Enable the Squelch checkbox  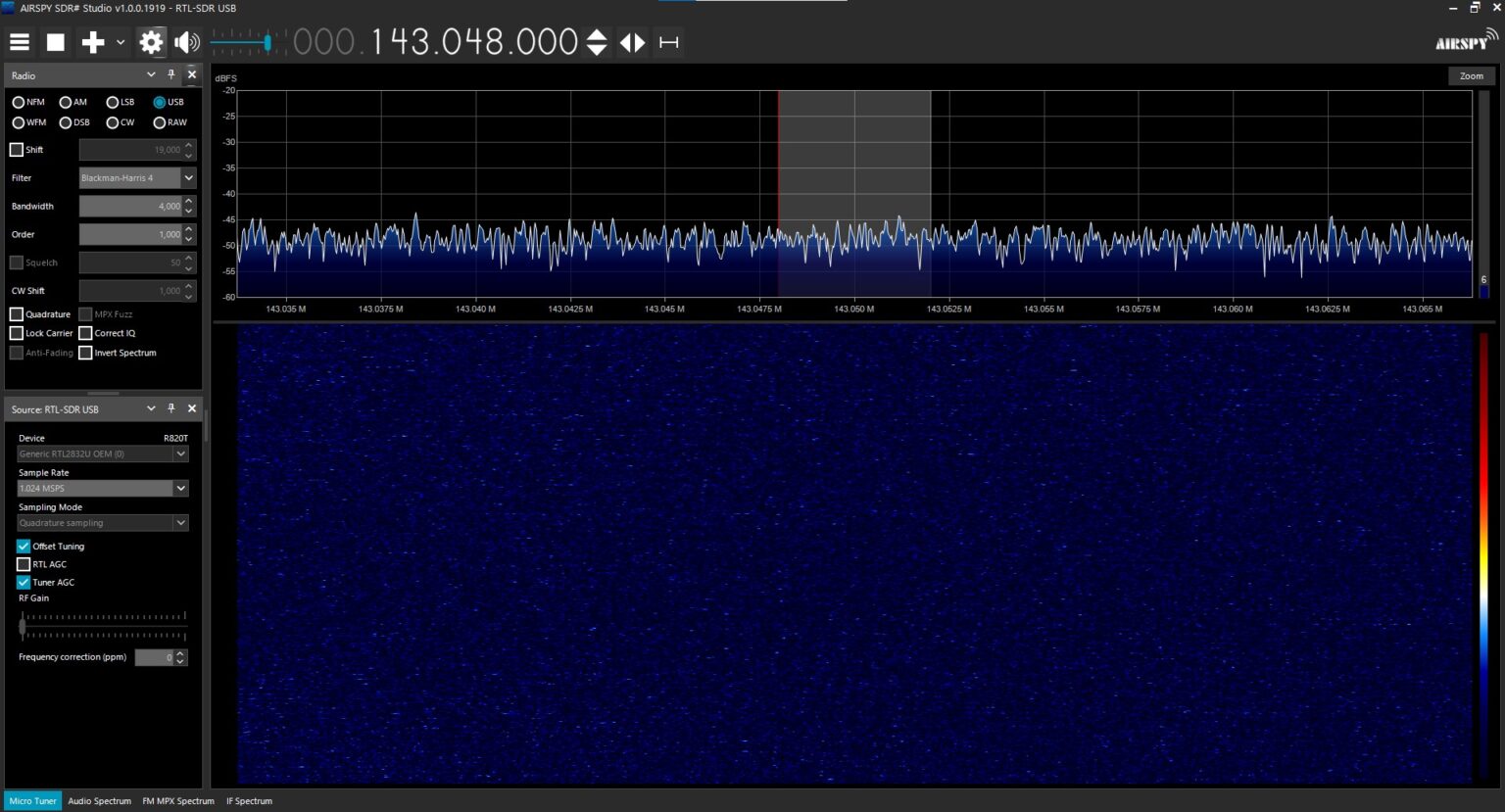pyautogui.click(x=16, y=263)
